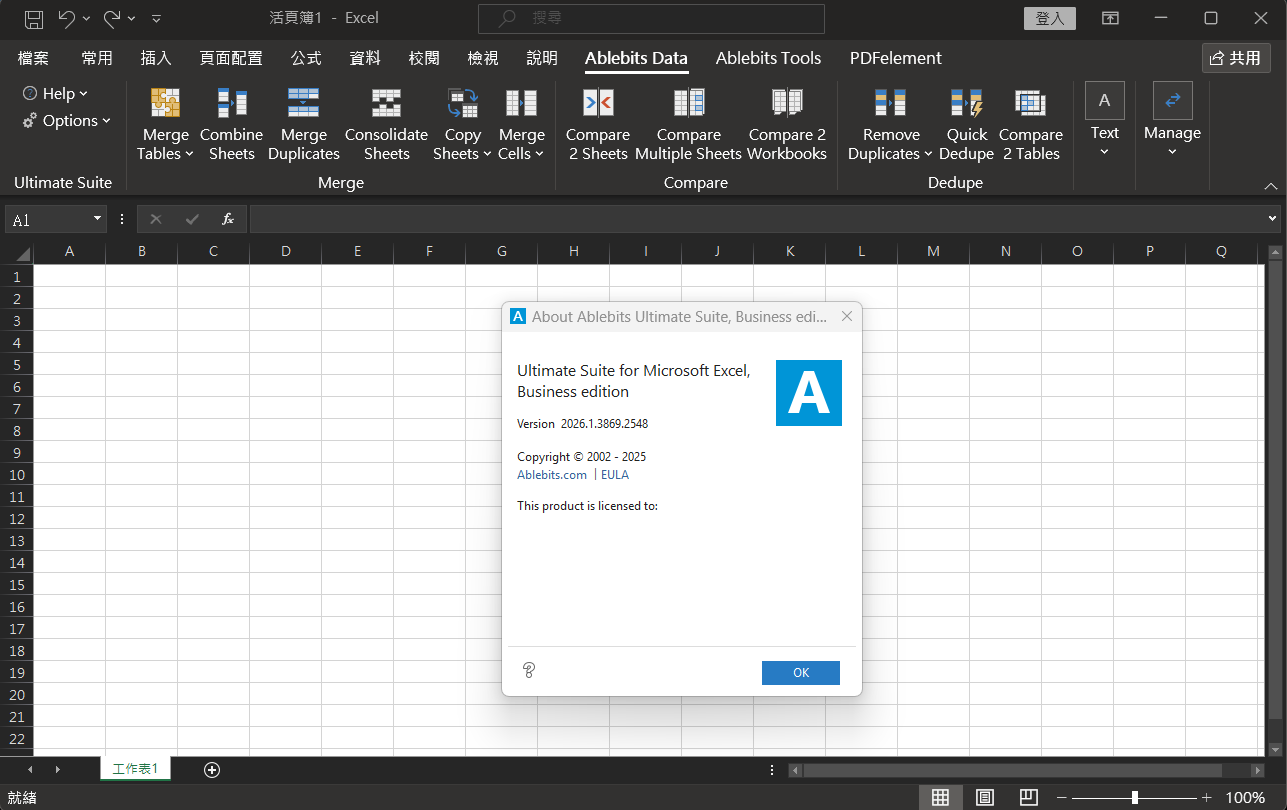Click the zoom slider handle
This screenshot has width=1287, height=810.
(x=1134, y=797)
